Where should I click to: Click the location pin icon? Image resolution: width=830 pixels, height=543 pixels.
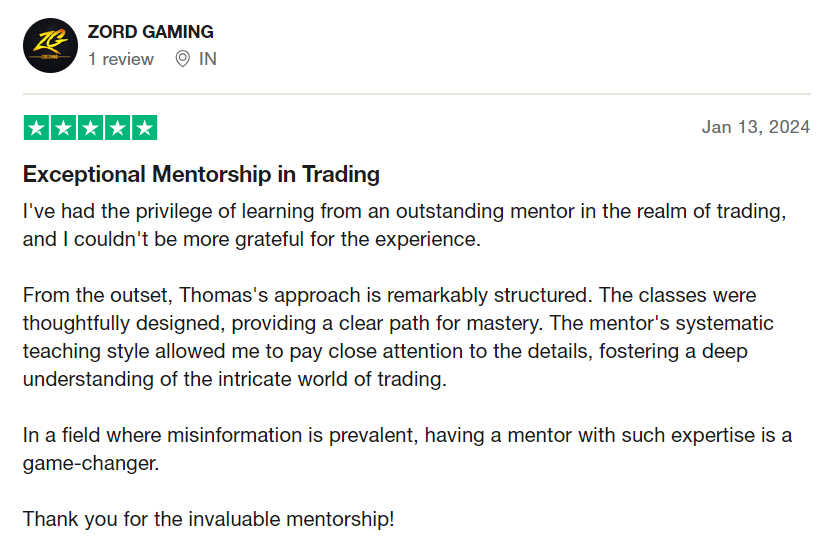click(182, 59)
